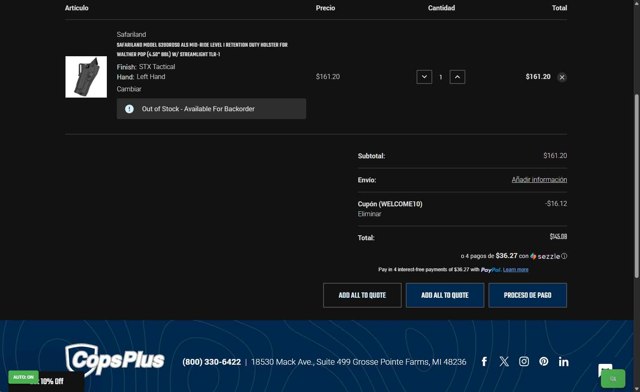Click the Out of Stock backorder notice
This screenshot has width=640, height=392.
pos(211,109)
